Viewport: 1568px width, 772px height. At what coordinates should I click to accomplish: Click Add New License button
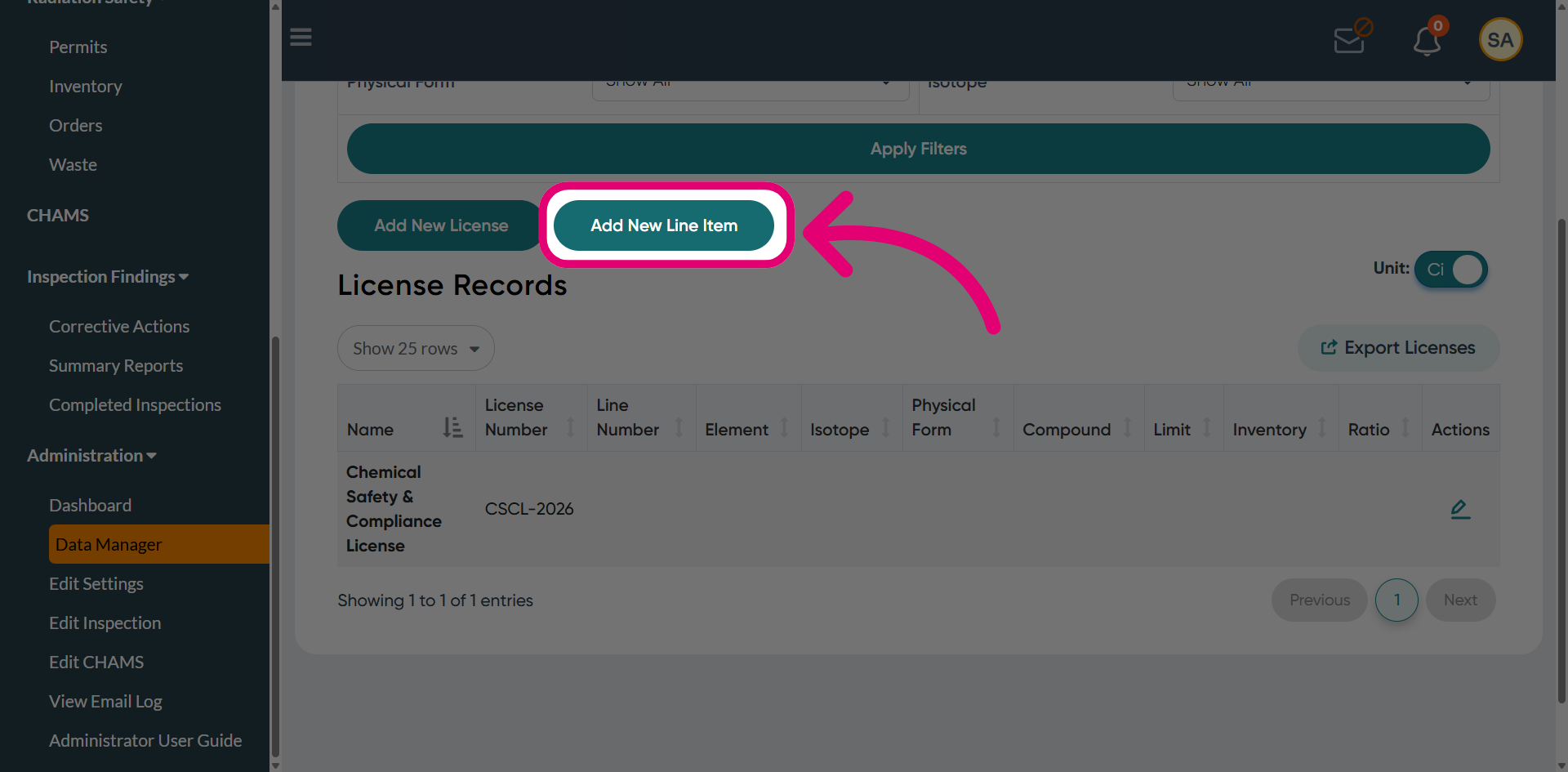pyautogui.click(x=441, y=225)
